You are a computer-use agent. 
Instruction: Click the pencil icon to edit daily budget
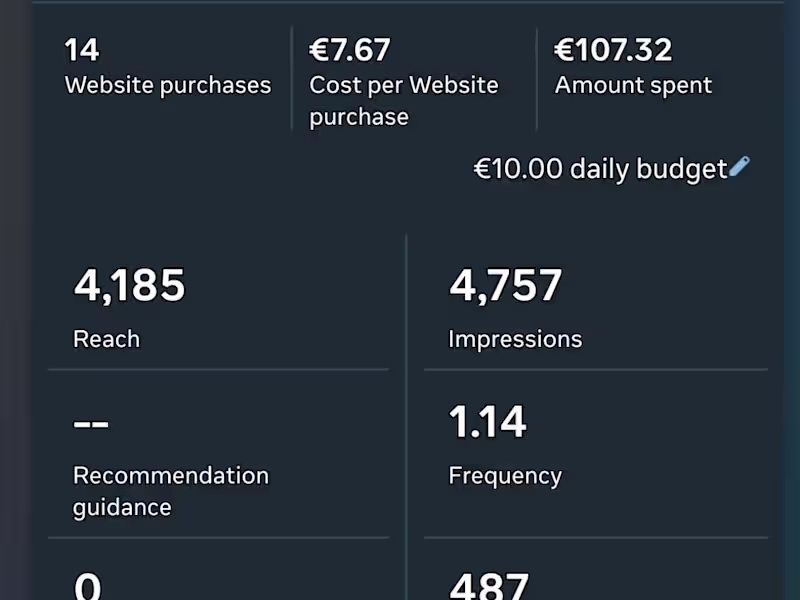739,167
